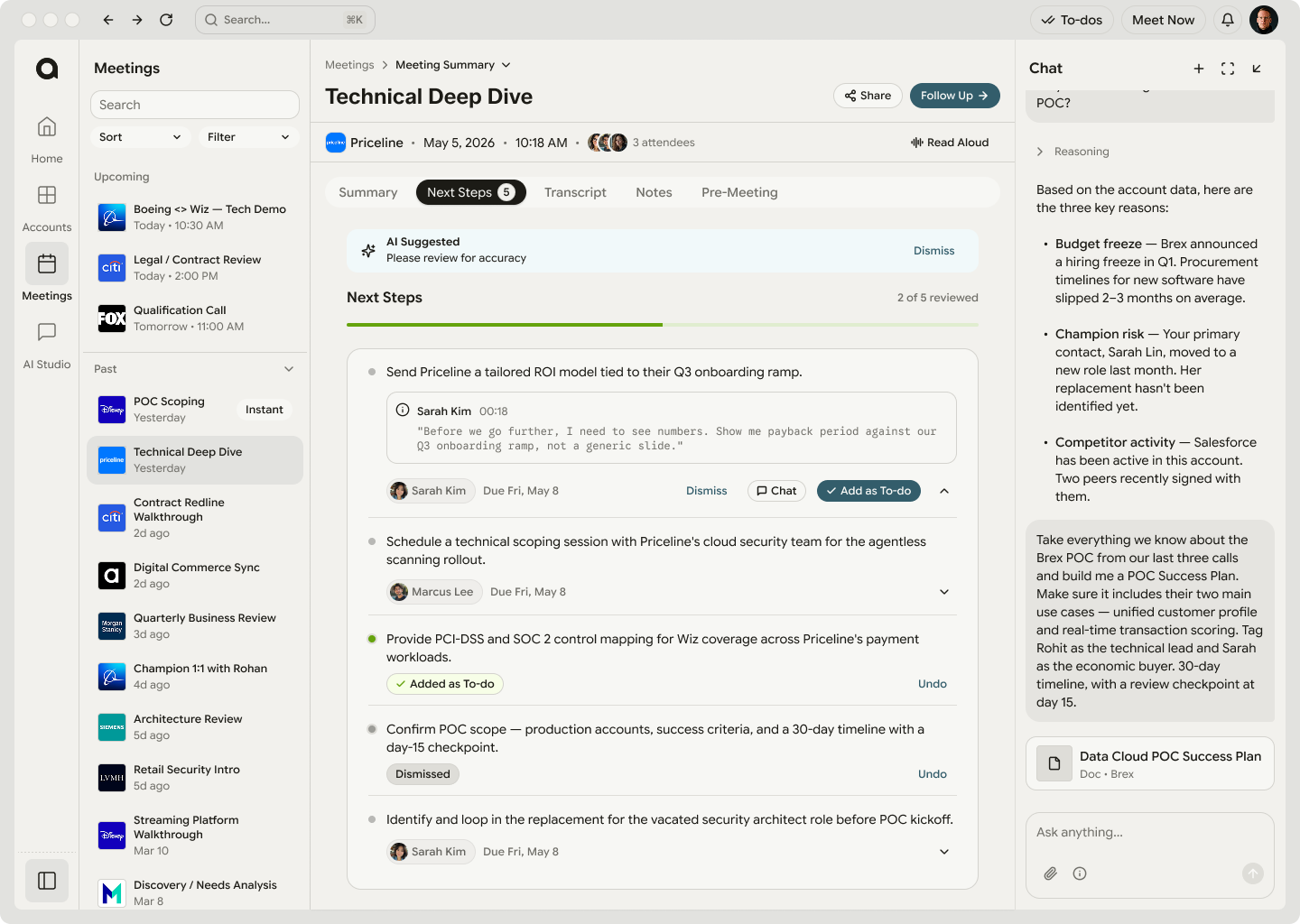Image resolution: width=1300 pixels, height=924 pixels.
Task: Open the notifications bell
Action: point(1228,20)
